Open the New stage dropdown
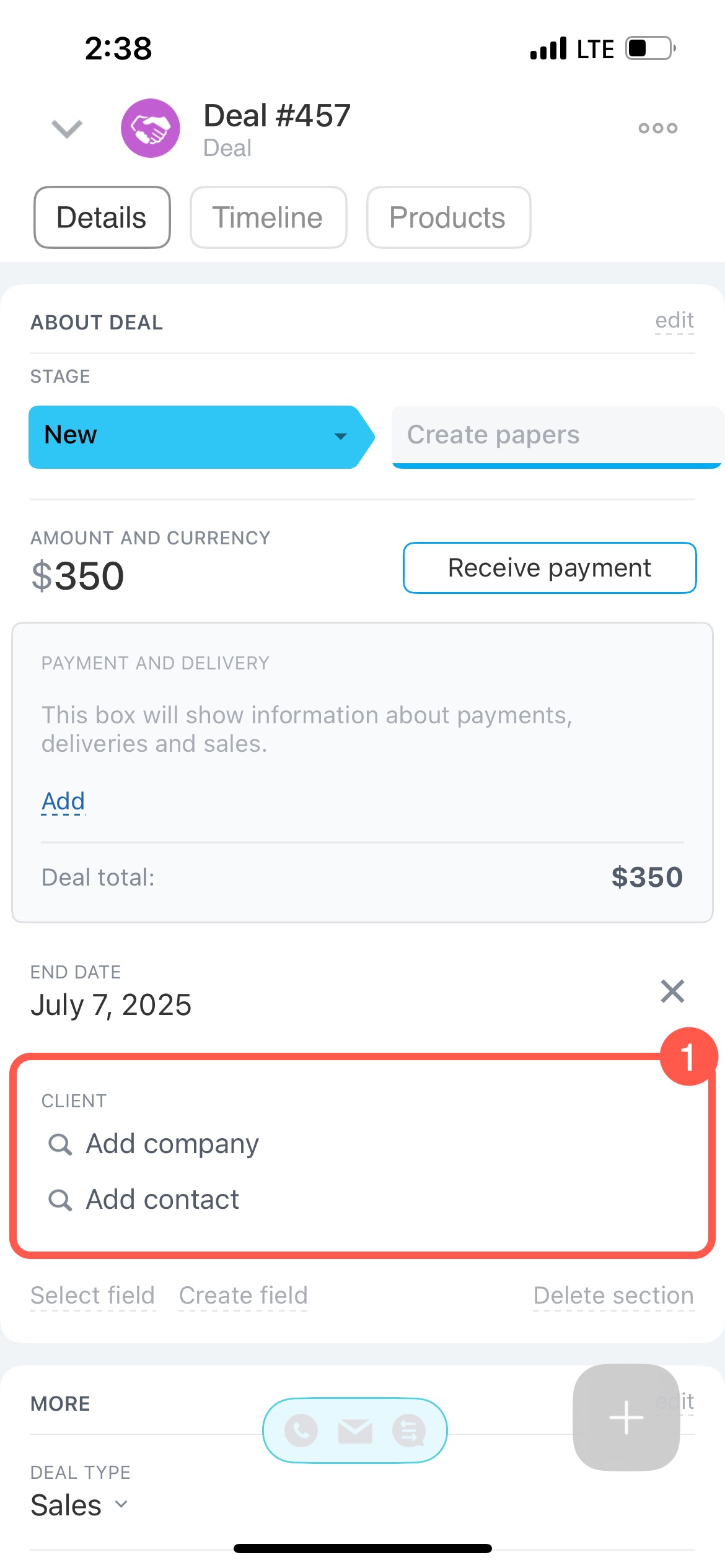Image resolution: width=725 pixels, height=1568 pixels. pyautogui.click(x=340, y=436)
